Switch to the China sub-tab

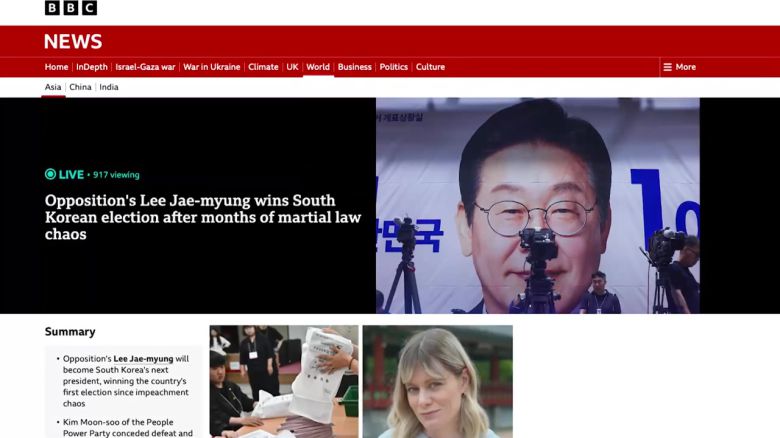pos(80,87)
